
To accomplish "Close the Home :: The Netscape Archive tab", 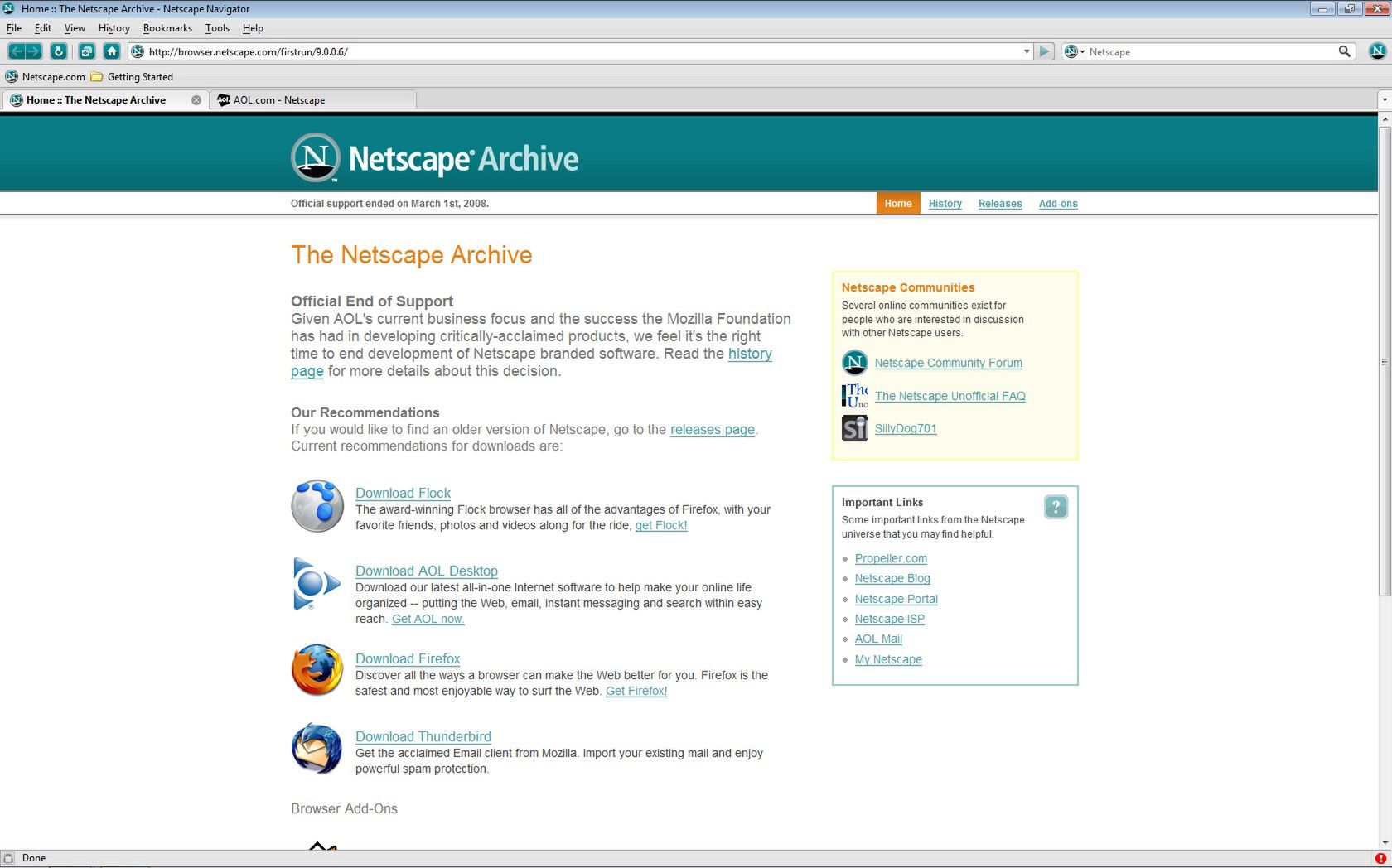I will coord(196,100).
